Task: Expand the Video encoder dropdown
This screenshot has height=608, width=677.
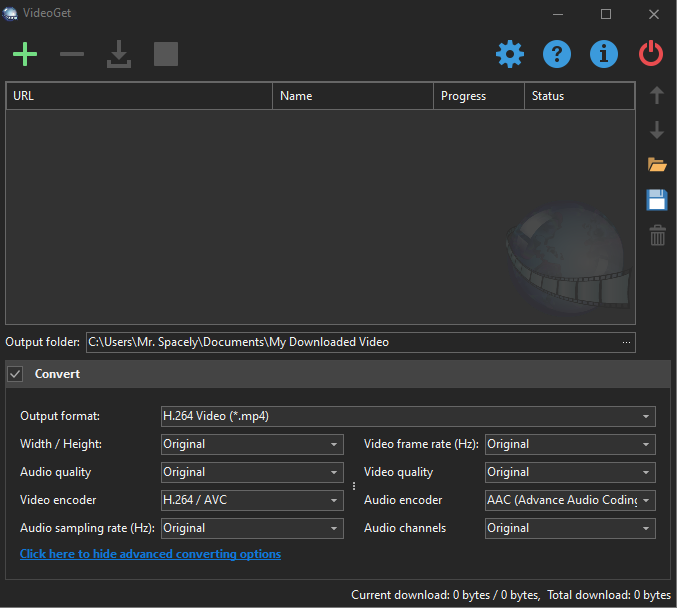Action: point(252,500)
